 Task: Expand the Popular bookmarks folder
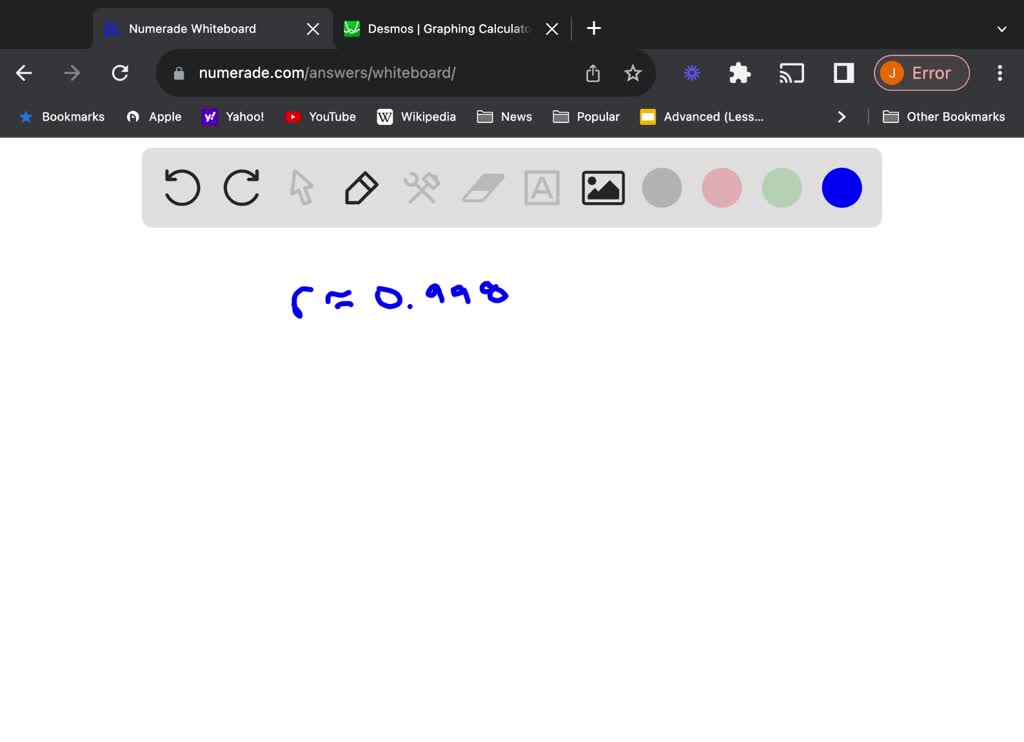[586, 117]
